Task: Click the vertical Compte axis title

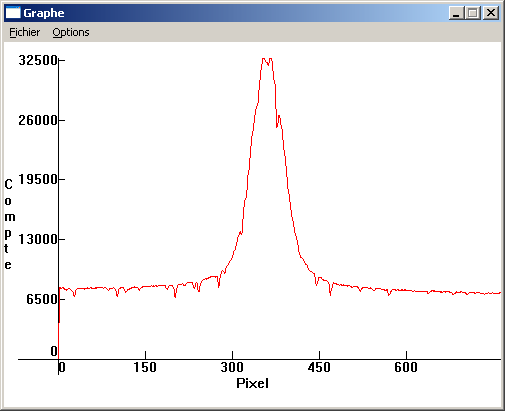Action: click(x=9, y=224)
